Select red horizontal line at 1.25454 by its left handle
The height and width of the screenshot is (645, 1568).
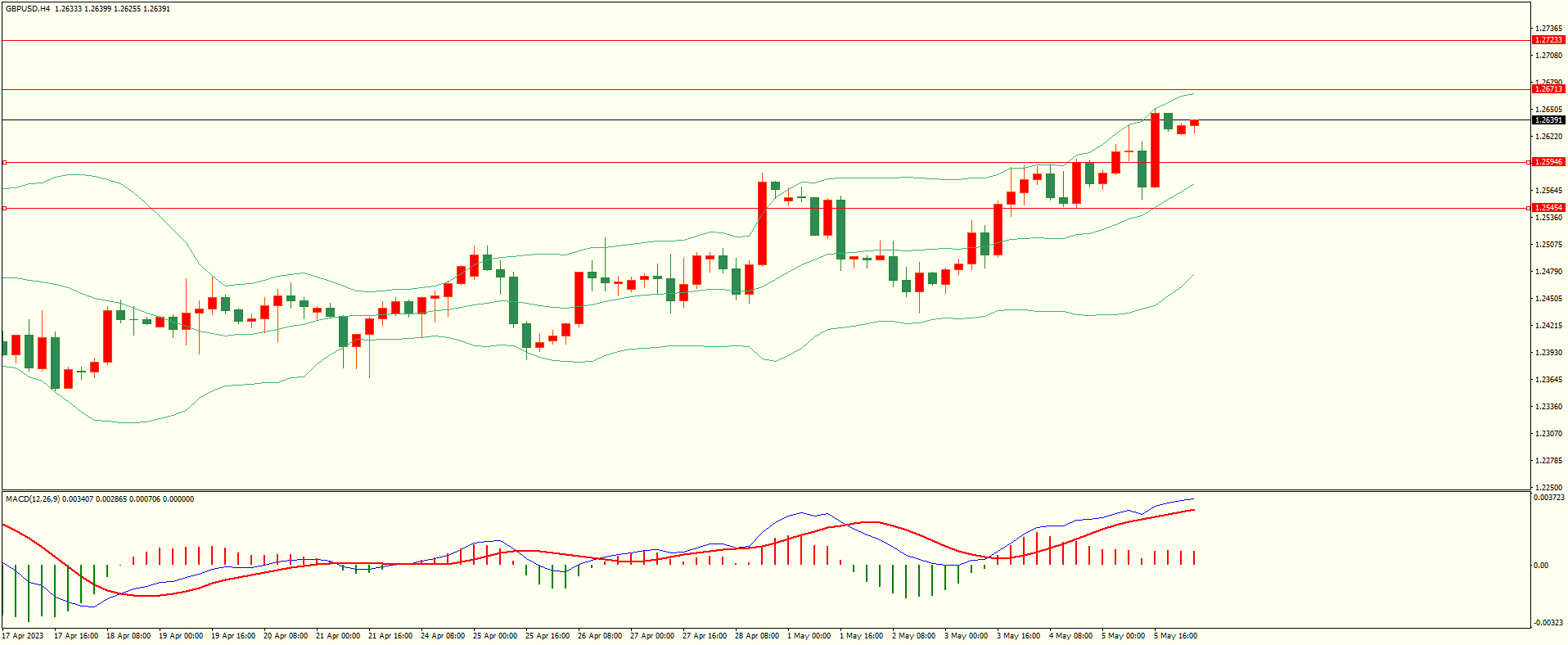(4, 208)
